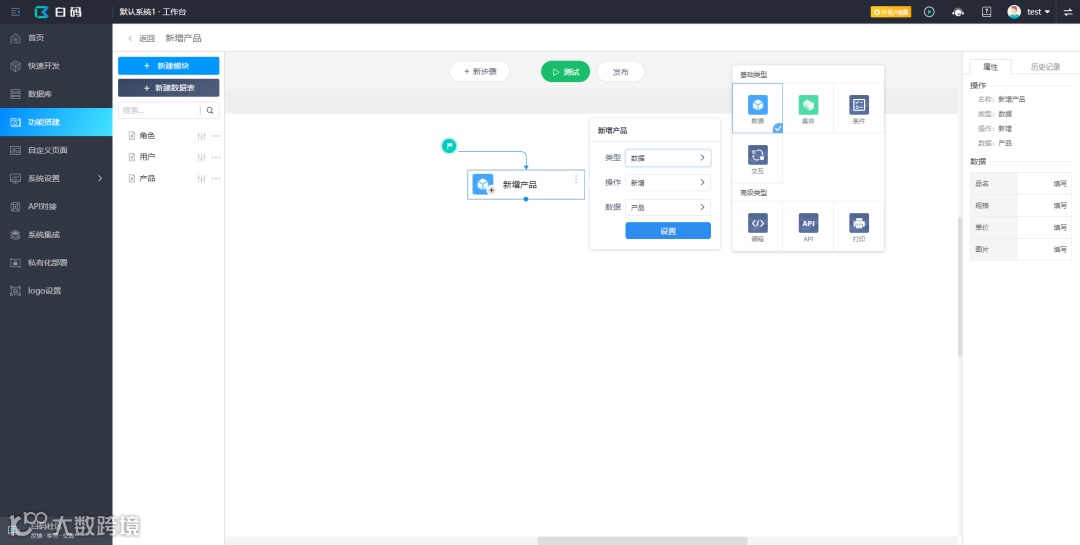This screenshot has height=545, width=1080.
Task: Click the play tutorial icon in header
Action: tap(929, 12)
